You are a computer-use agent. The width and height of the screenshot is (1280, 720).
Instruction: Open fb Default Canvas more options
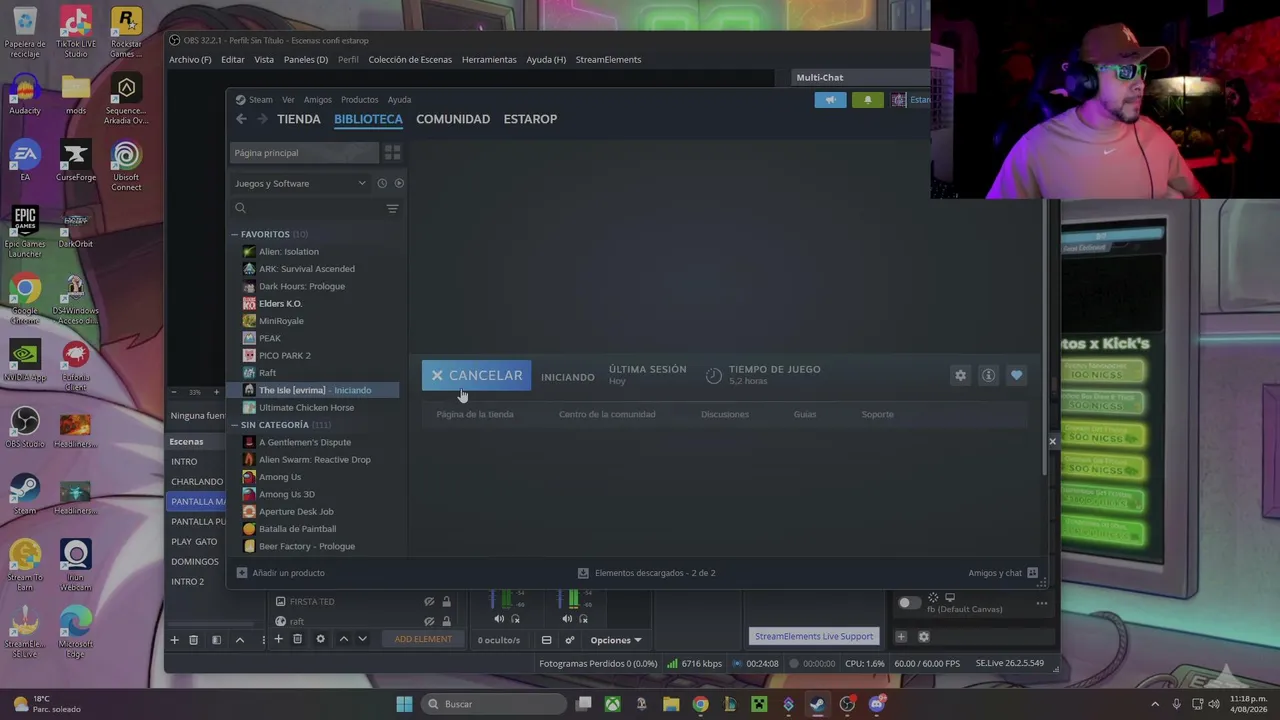coord(1041,603)
